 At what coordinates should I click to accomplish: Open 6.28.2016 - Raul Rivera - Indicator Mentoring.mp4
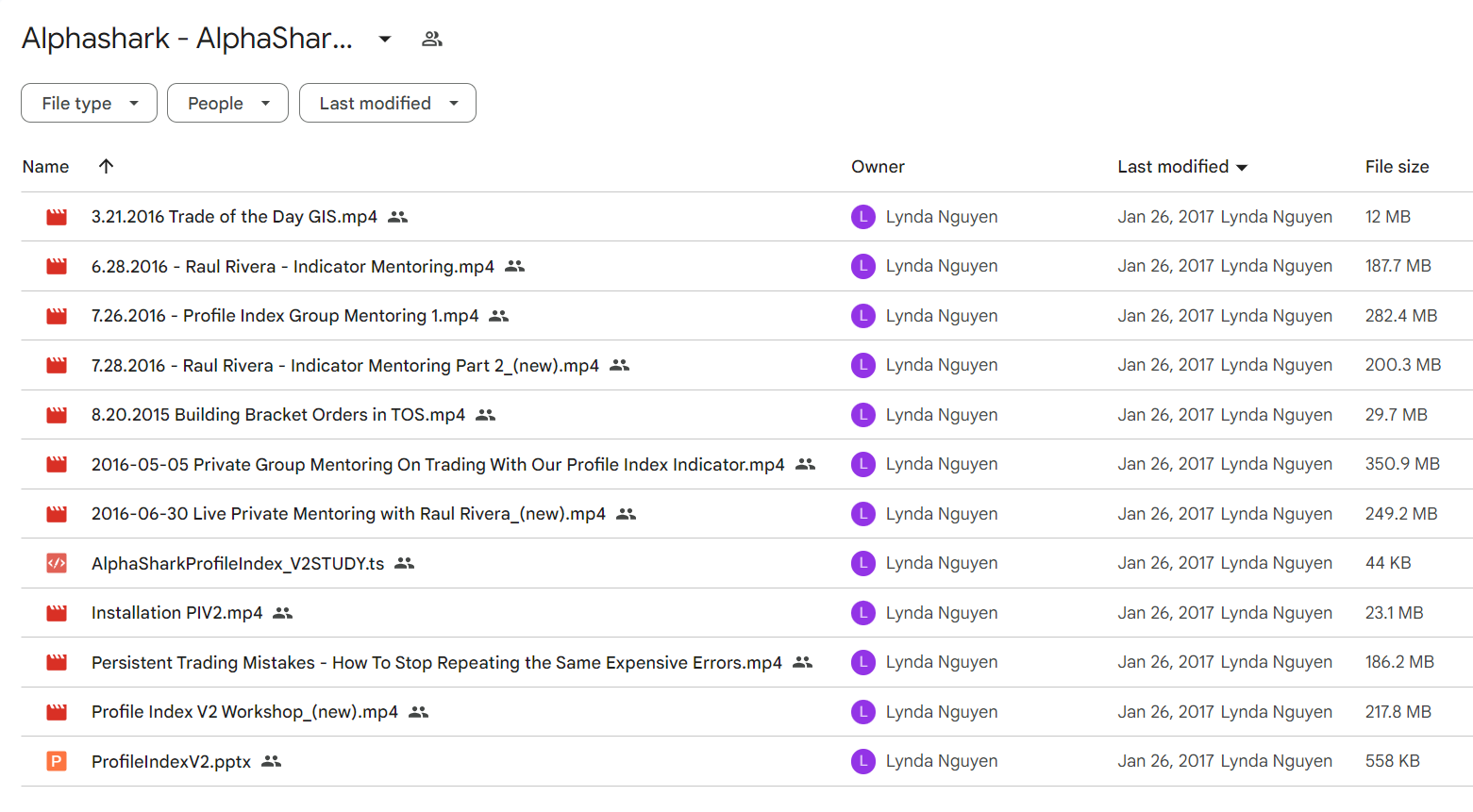(x=293, y=267)
